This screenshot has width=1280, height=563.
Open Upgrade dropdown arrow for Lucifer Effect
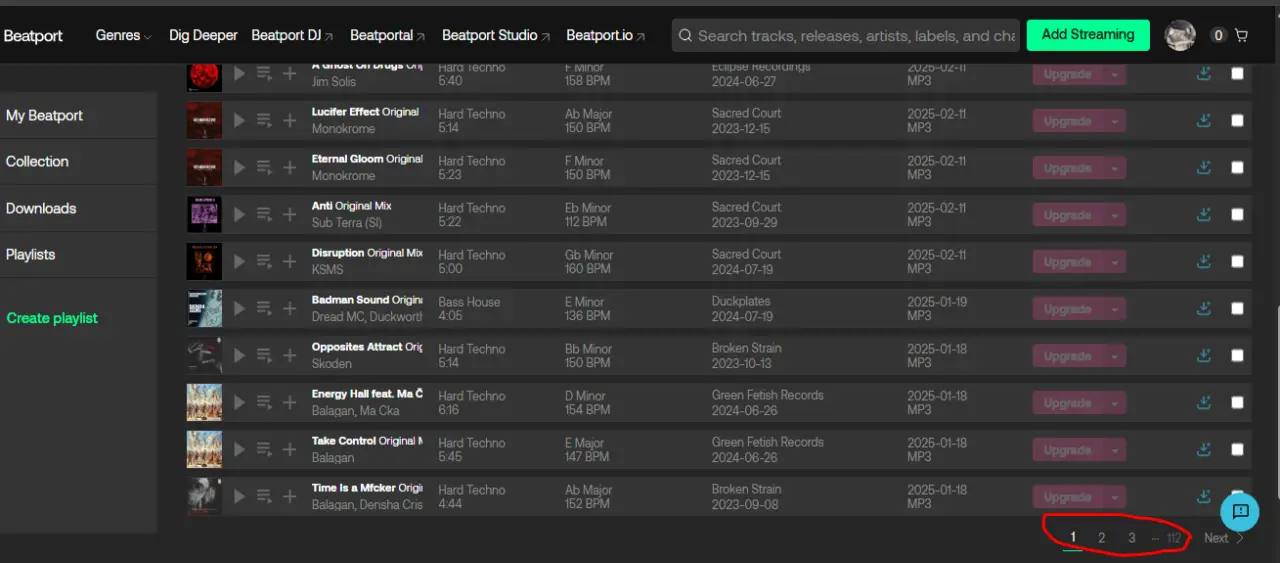[x=1114, y=121]
